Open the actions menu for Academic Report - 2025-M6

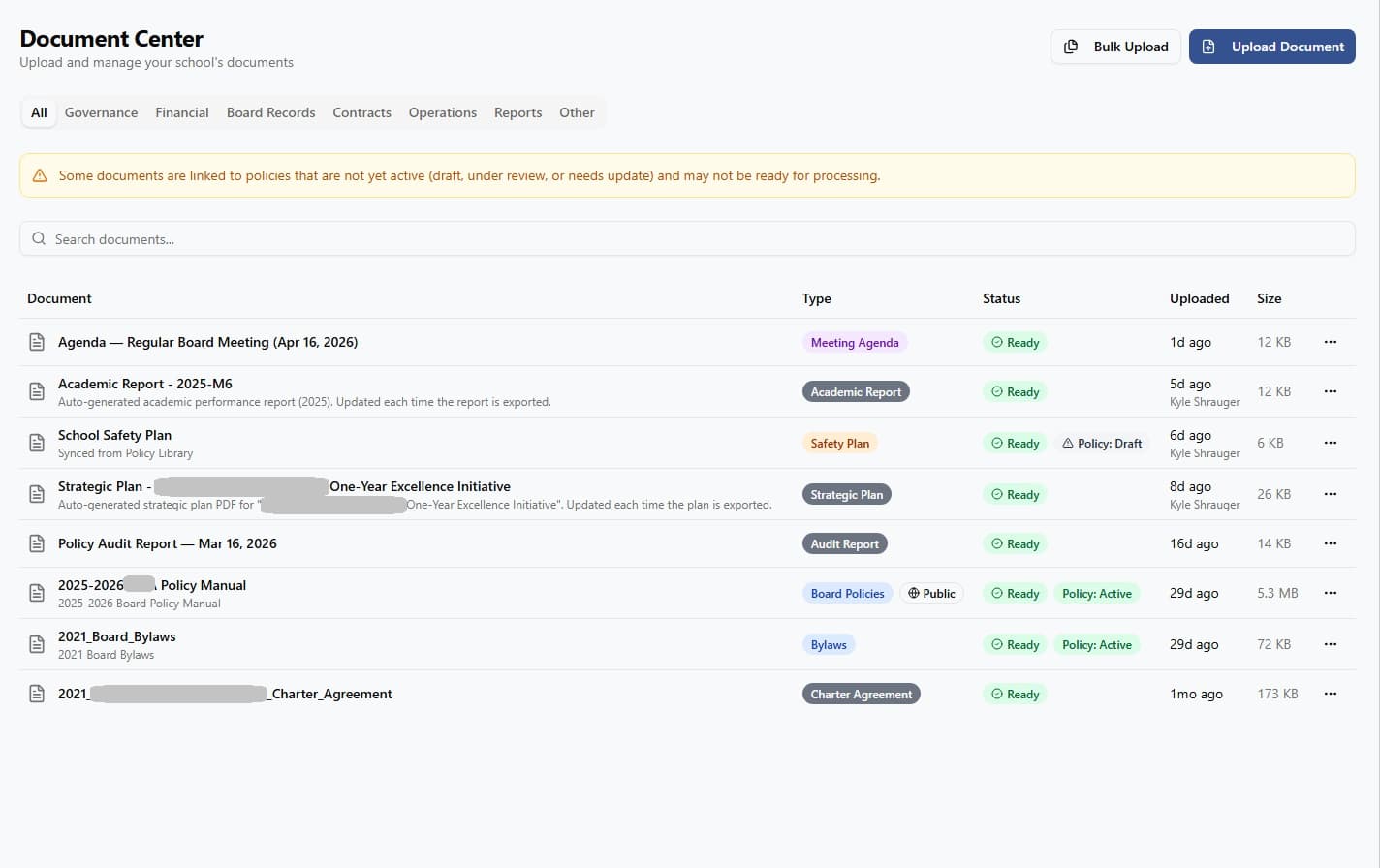tap(1330, 391)
